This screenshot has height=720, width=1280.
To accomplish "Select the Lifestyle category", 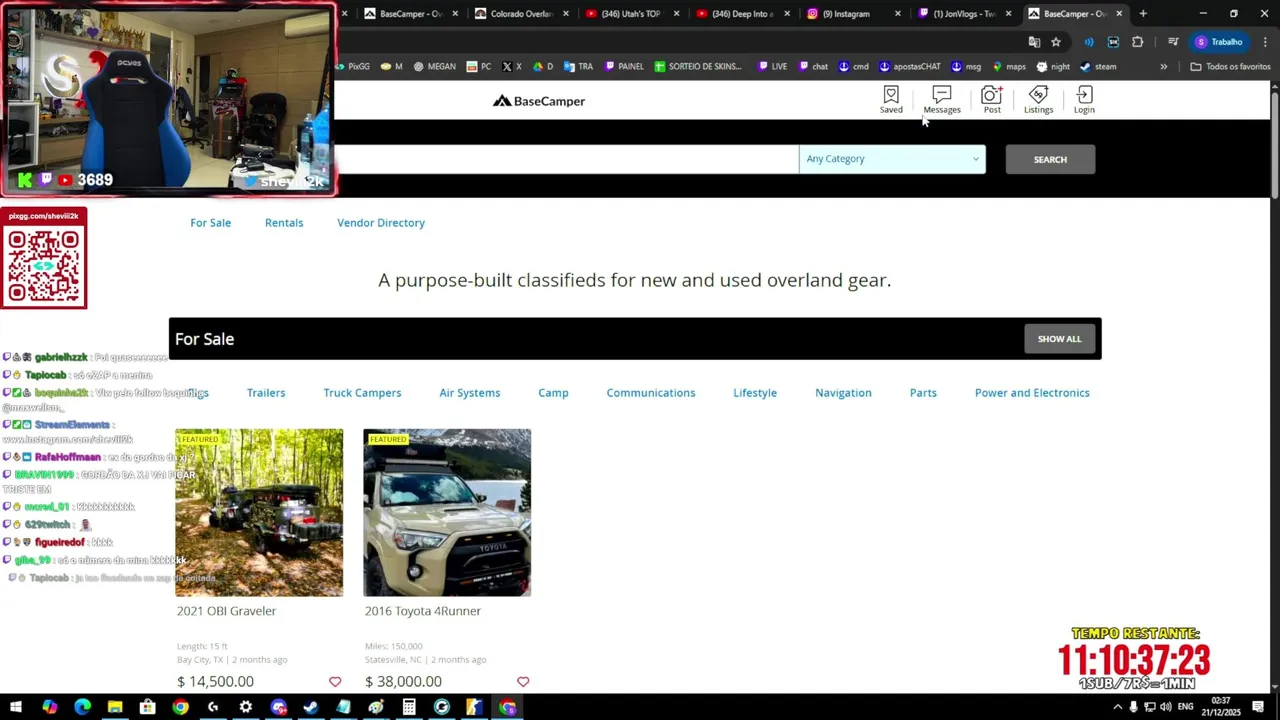I will point(755,393).
